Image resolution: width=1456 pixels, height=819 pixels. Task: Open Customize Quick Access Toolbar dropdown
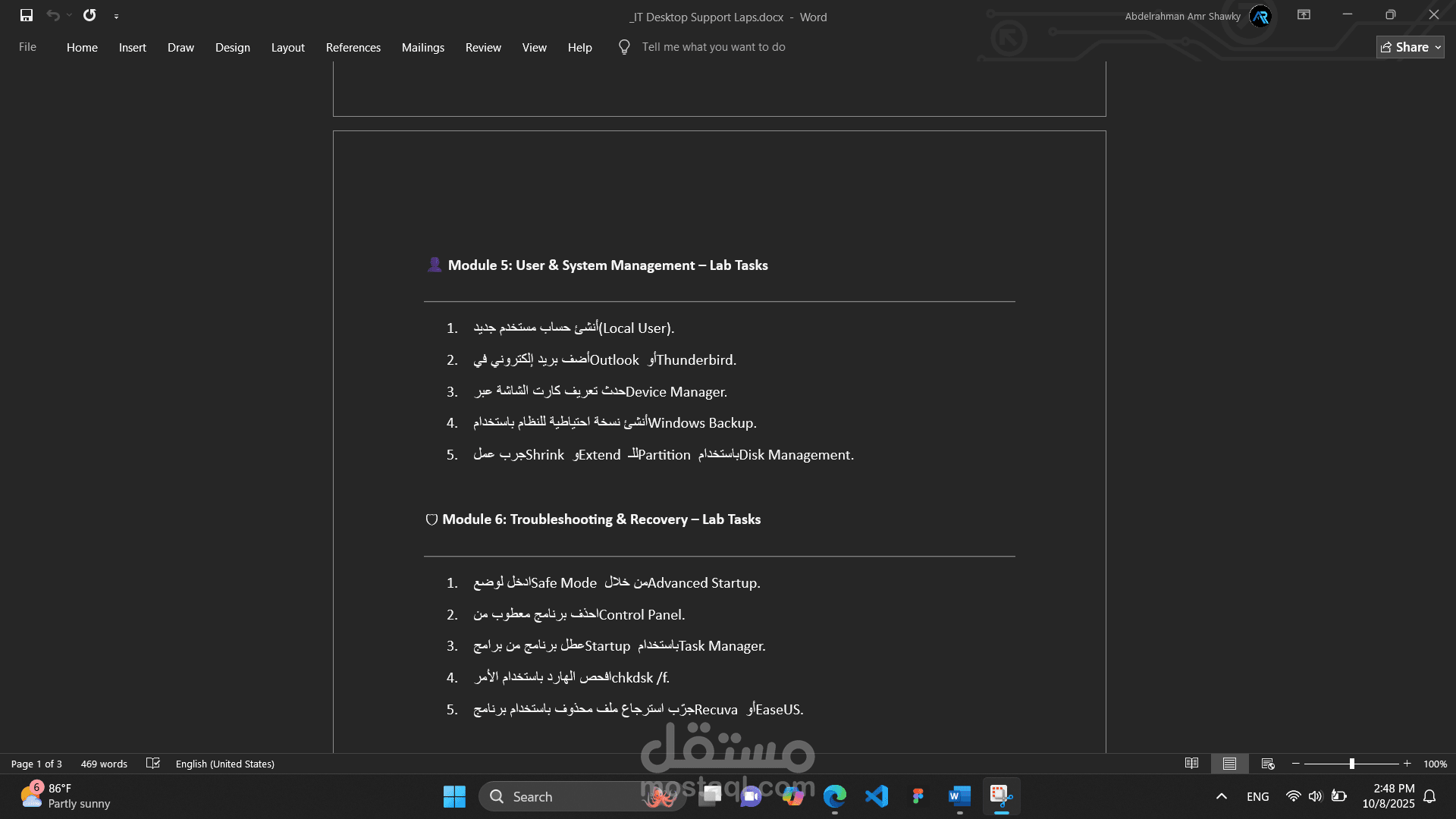coord(116,16)
